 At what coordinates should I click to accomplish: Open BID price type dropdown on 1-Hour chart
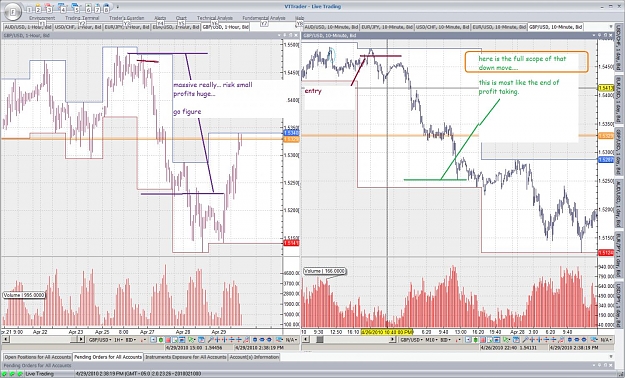coord(131,340)
